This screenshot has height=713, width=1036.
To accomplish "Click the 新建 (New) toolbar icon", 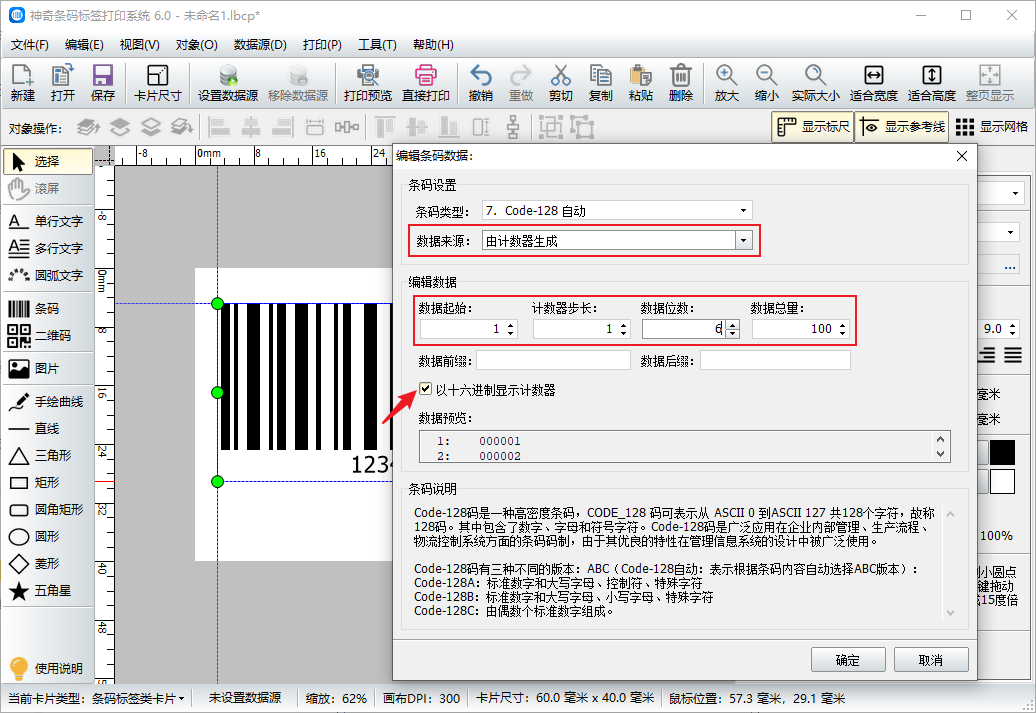I will 22,83.
